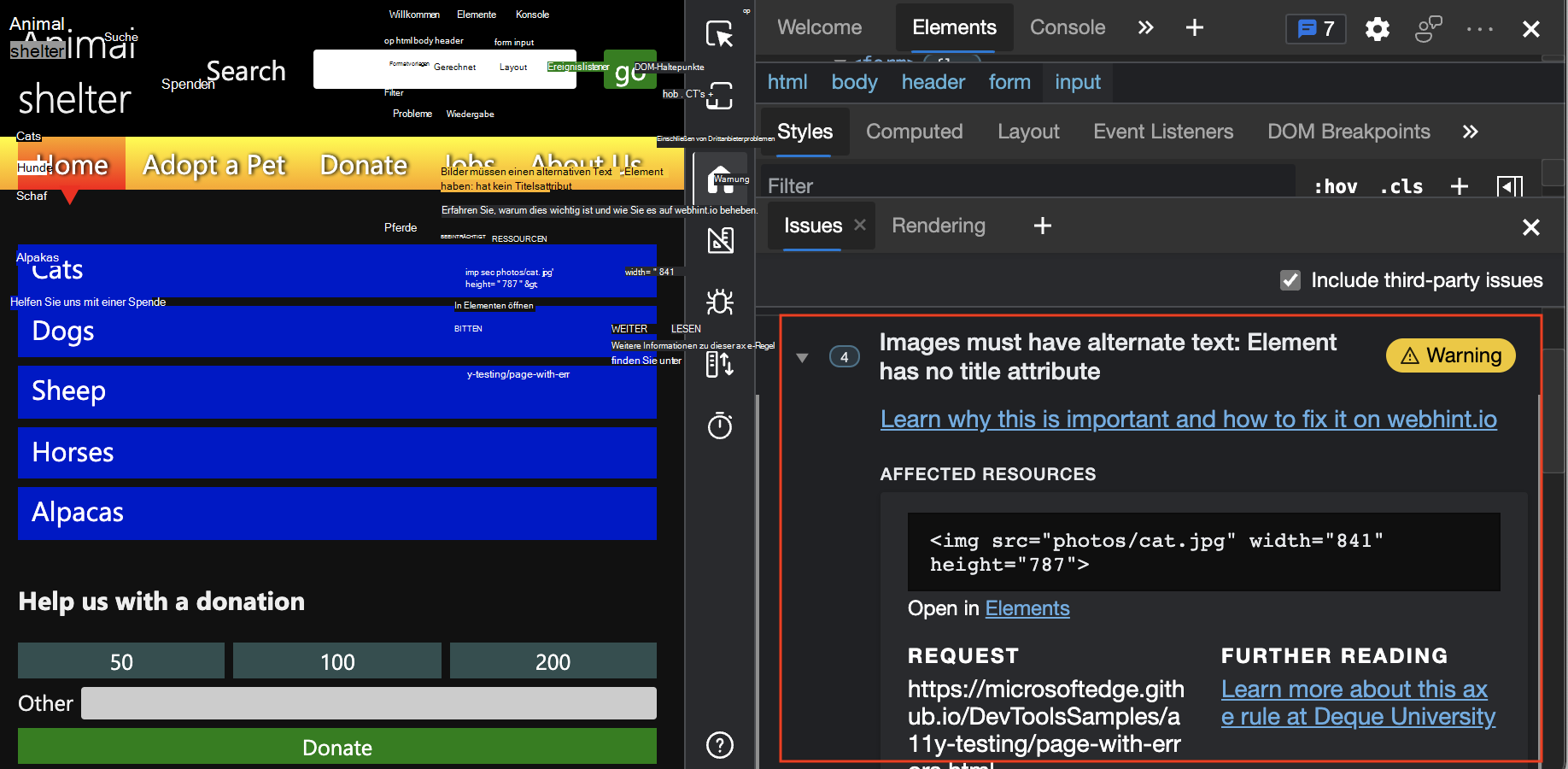
Task: Toggle the :hov element state button
Action: 1336,186
